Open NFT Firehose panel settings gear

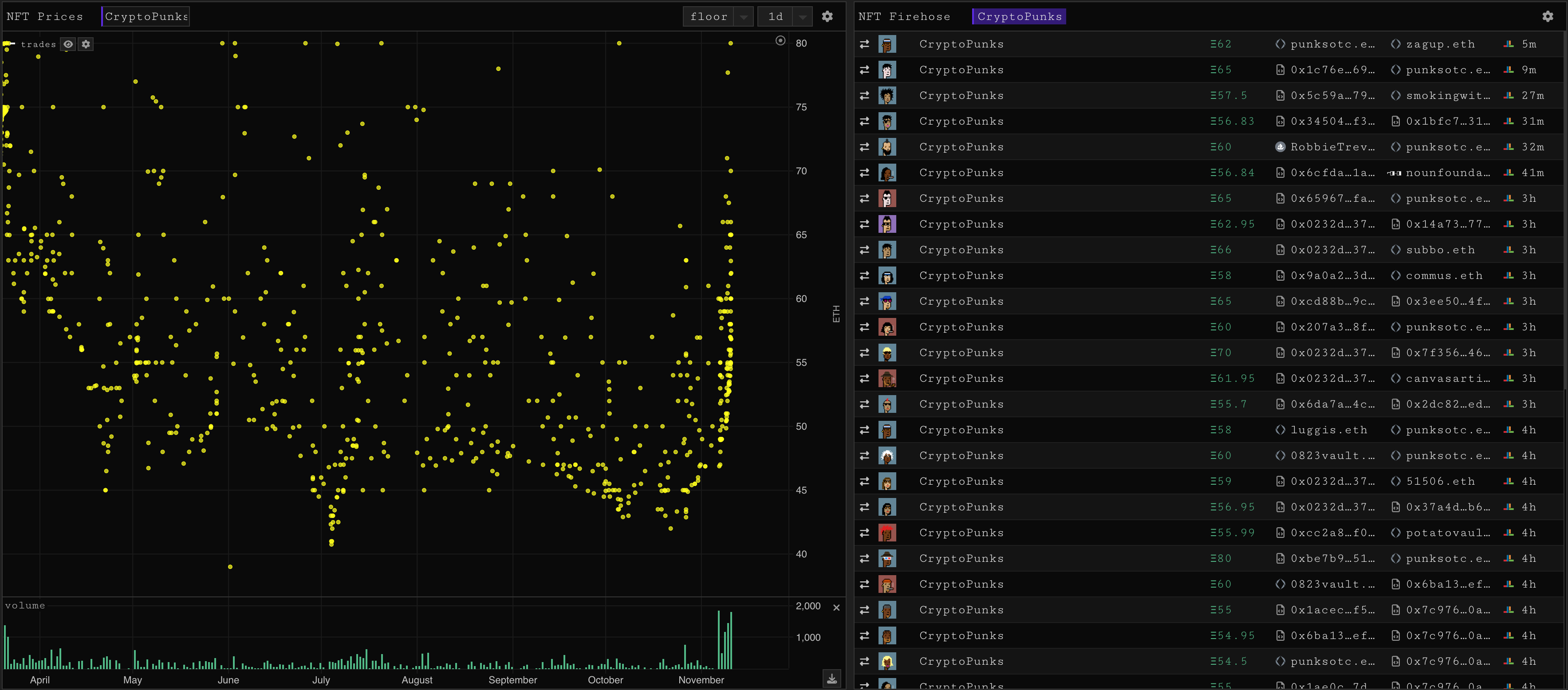pos(1547,16)
